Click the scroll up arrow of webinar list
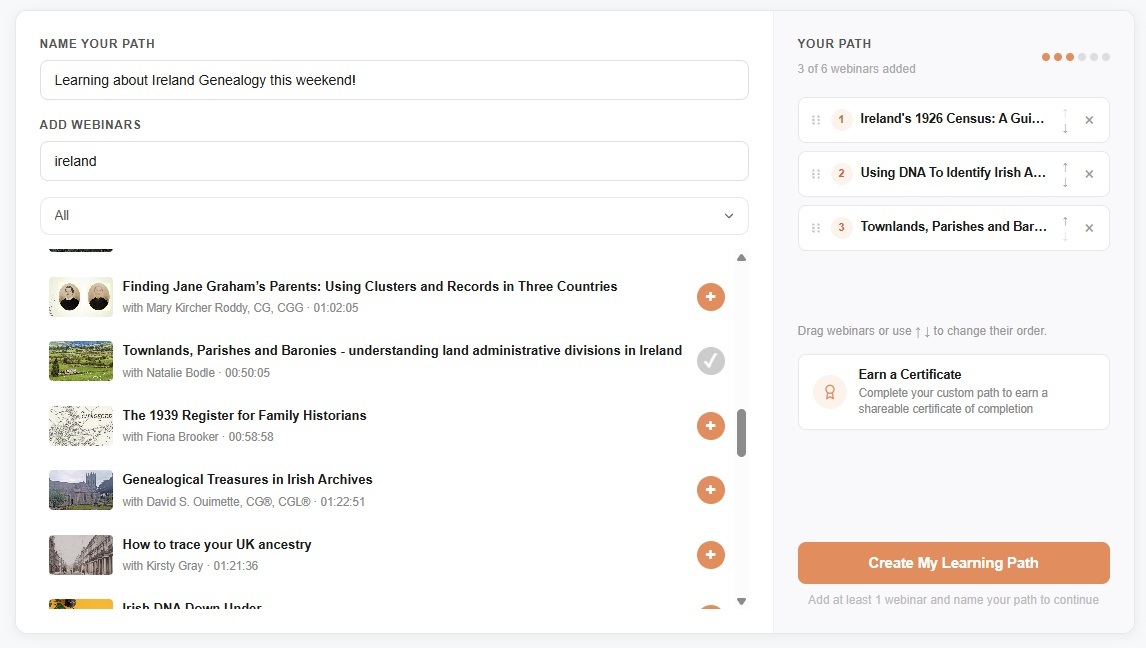Viewport: 1146px width, 648px height. click(741, 257)
